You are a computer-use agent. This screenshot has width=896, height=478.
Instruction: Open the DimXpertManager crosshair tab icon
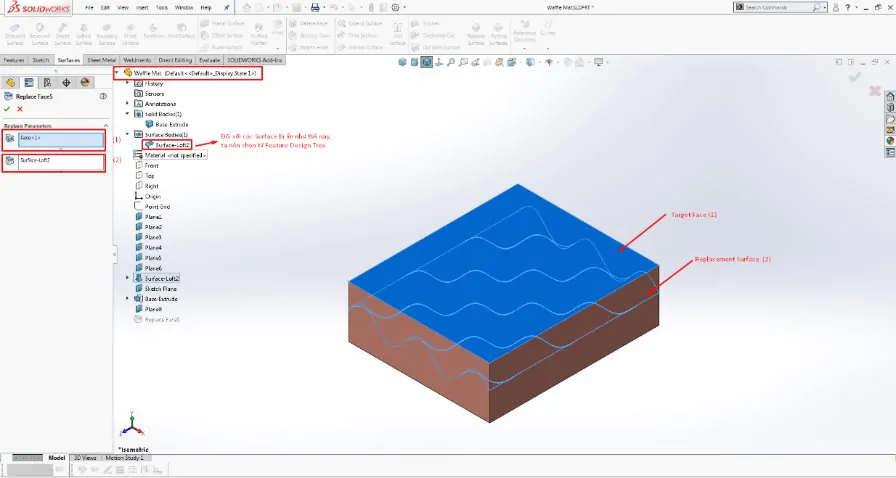(x=66, y=83)
